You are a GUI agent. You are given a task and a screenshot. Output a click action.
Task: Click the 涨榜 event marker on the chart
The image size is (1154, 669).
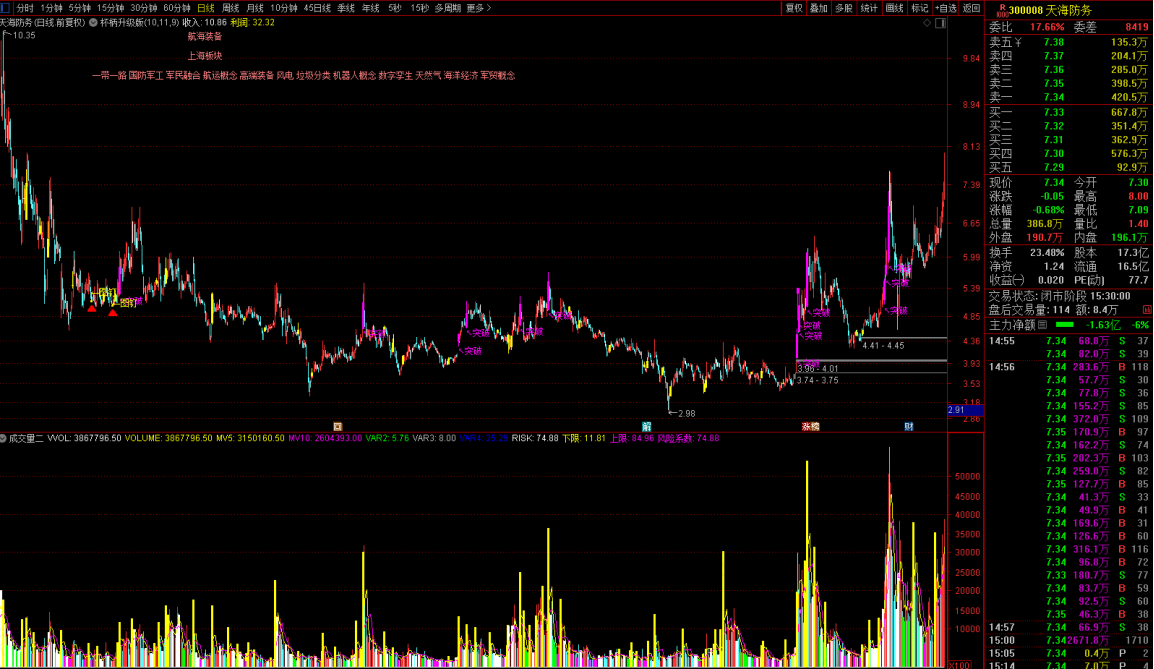click(810, 427)
